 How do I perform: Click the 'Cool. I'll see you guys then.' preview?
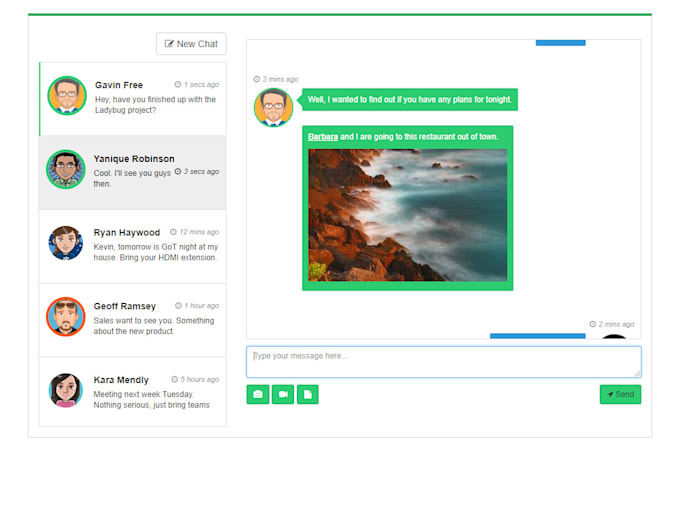tap(132, 178)
